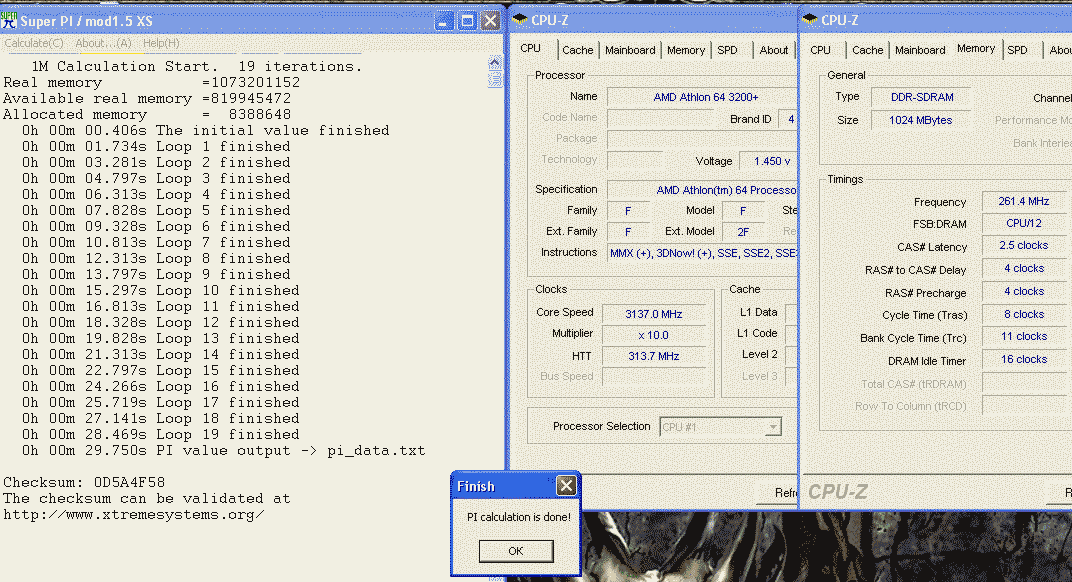
Task: Minimize the Super PI window
Action: 444,21
